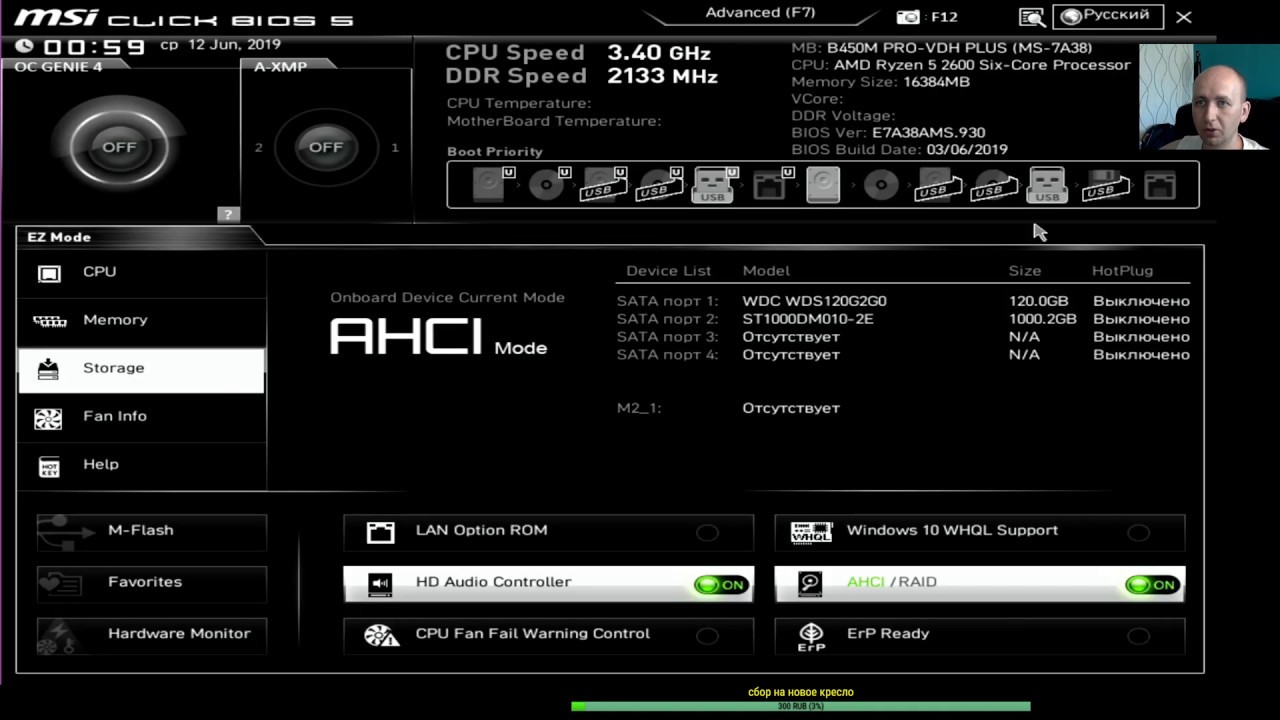Click the webcam overlay thumbnail
The image size is (1280, 720).
pos(1209,98)
